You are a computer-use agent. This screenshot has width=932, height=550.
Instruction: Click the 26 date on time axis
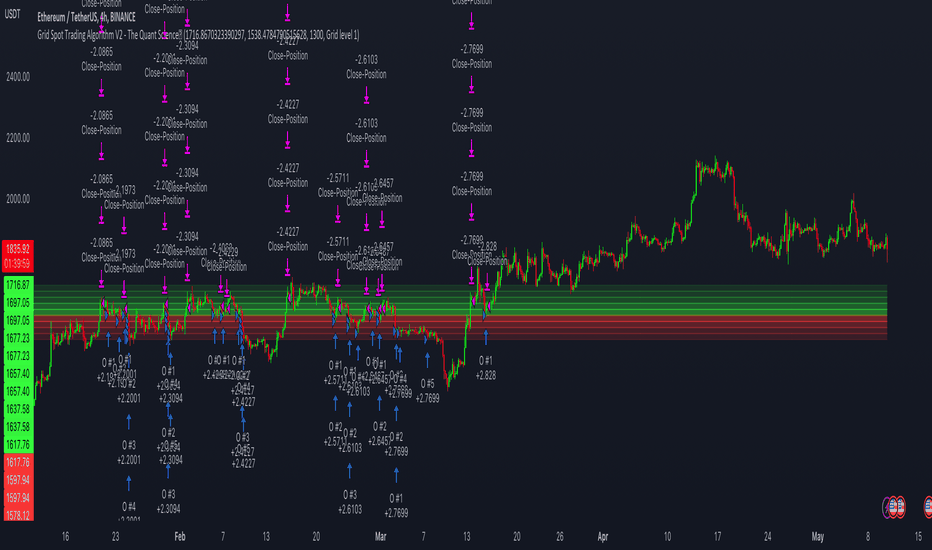(x=560, y=537)
